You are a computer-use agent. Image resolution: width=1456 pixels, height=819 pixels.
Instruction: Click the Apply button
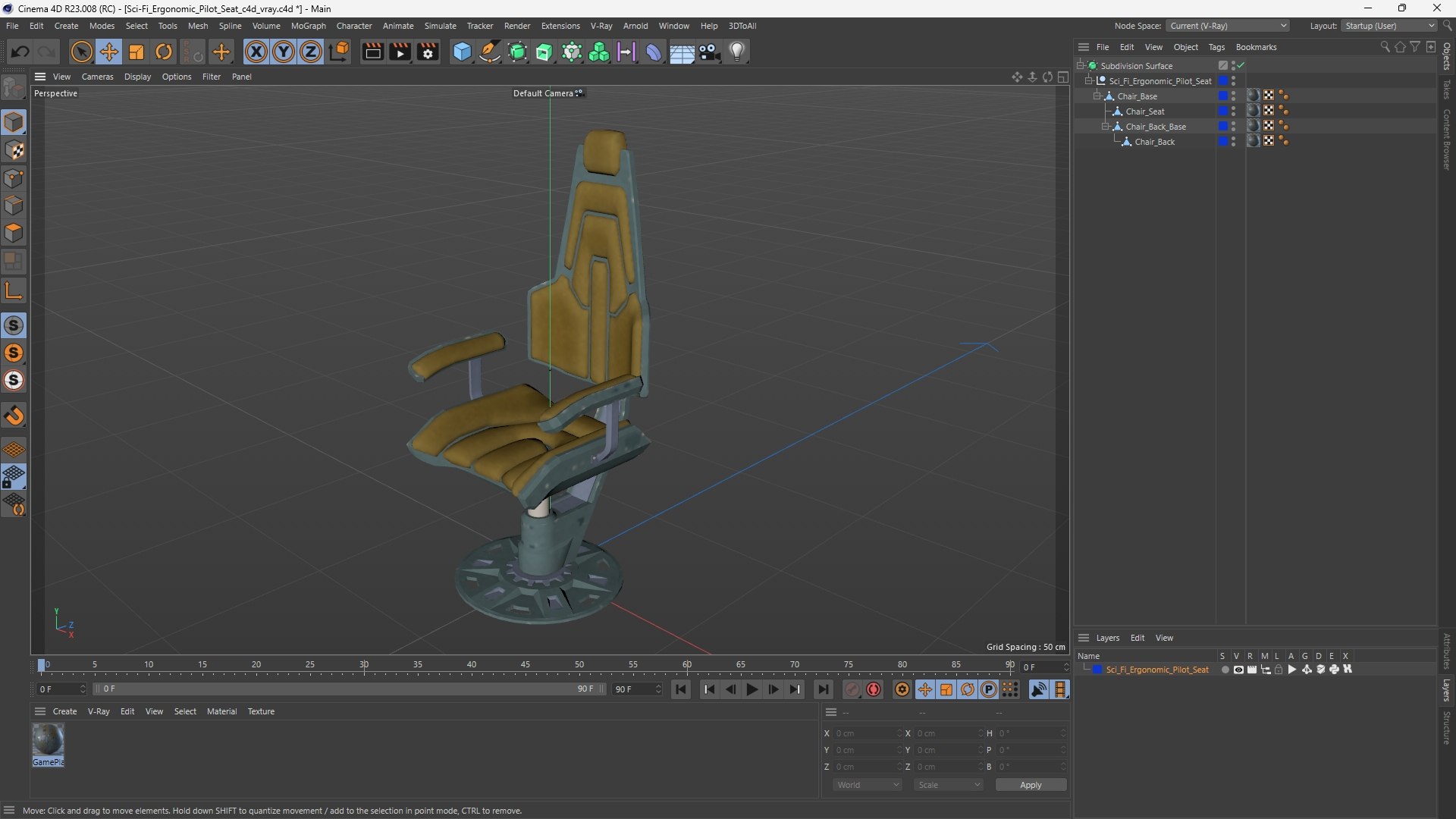(1031, 785)
